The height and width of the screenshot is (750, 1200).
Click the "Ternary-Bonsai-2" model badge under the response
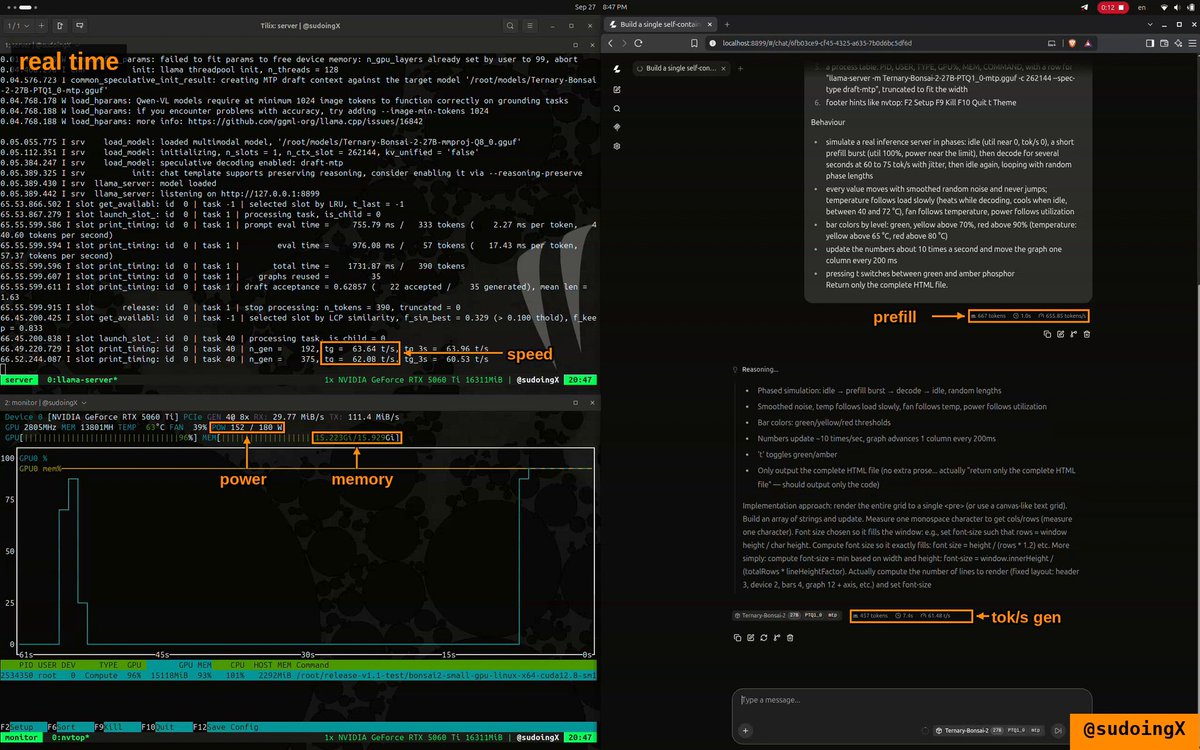tap(786, 615)
